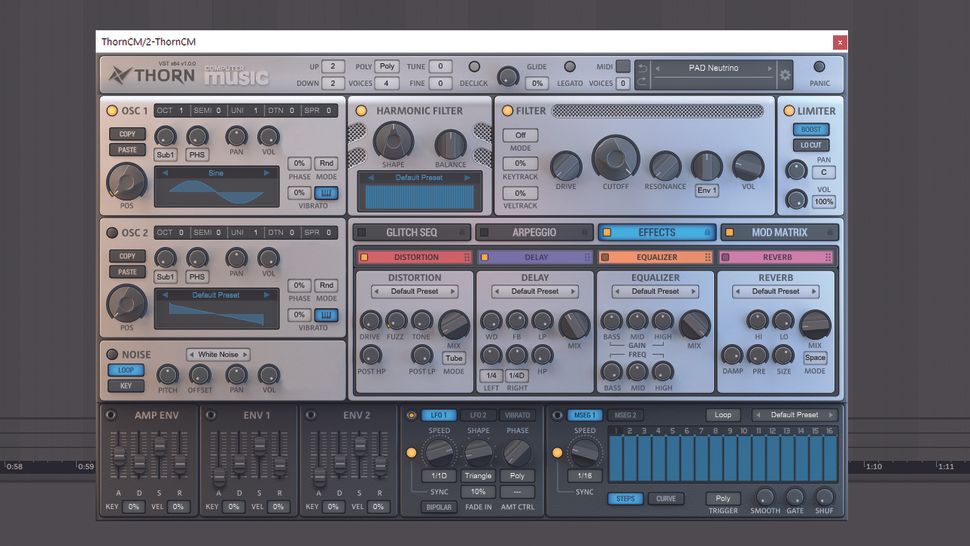Click the MIDI learn square
The height and width of the screenshot is (546, 970).
(623, 66)
